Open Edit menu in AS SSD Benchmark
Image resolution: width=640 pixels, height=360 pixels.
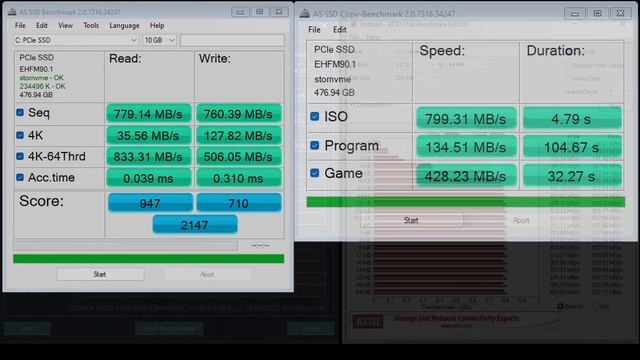[x=42, y=25]
